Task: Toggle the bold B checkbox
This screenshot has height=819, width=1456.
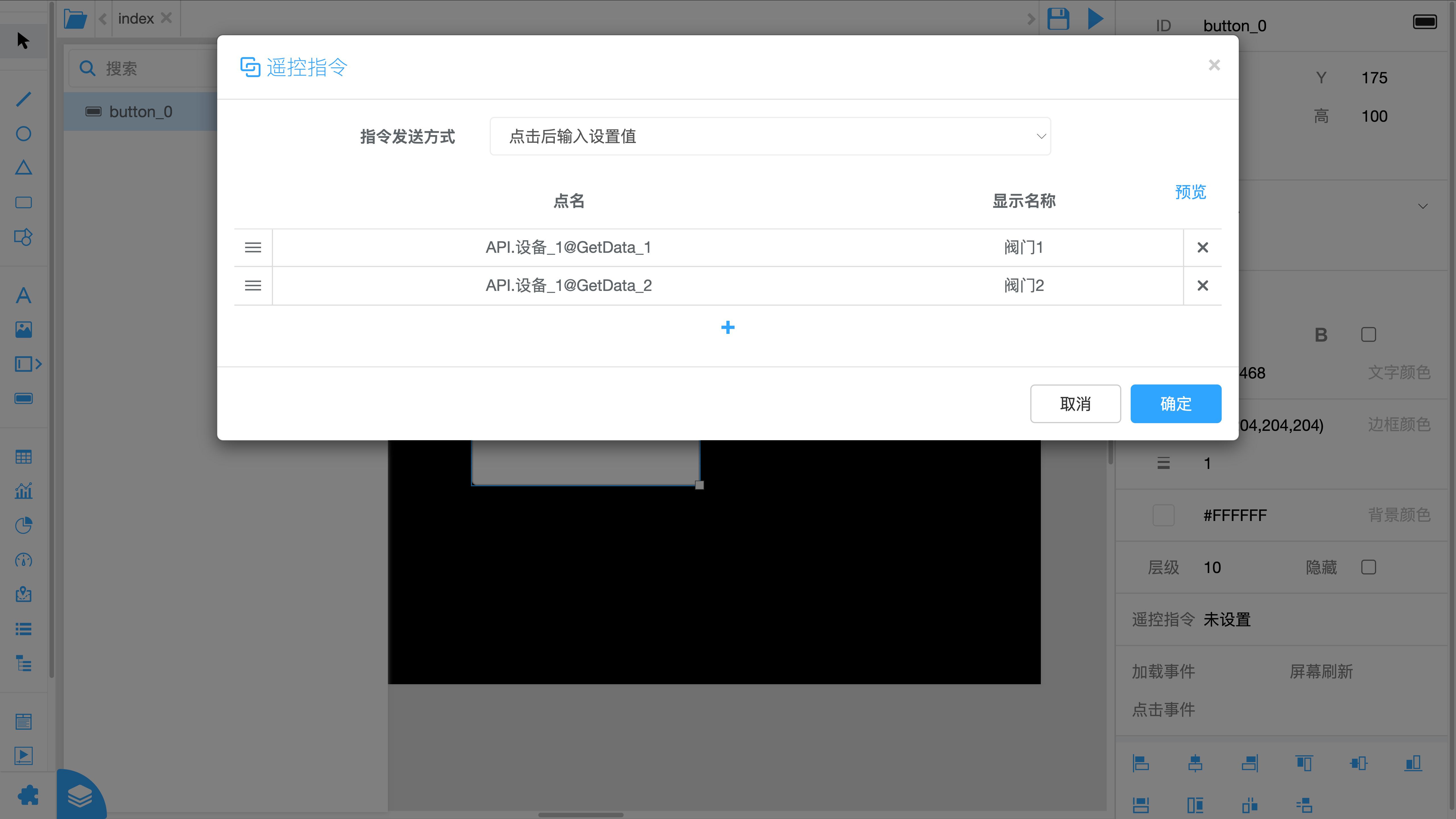Action: (1368, 335)
